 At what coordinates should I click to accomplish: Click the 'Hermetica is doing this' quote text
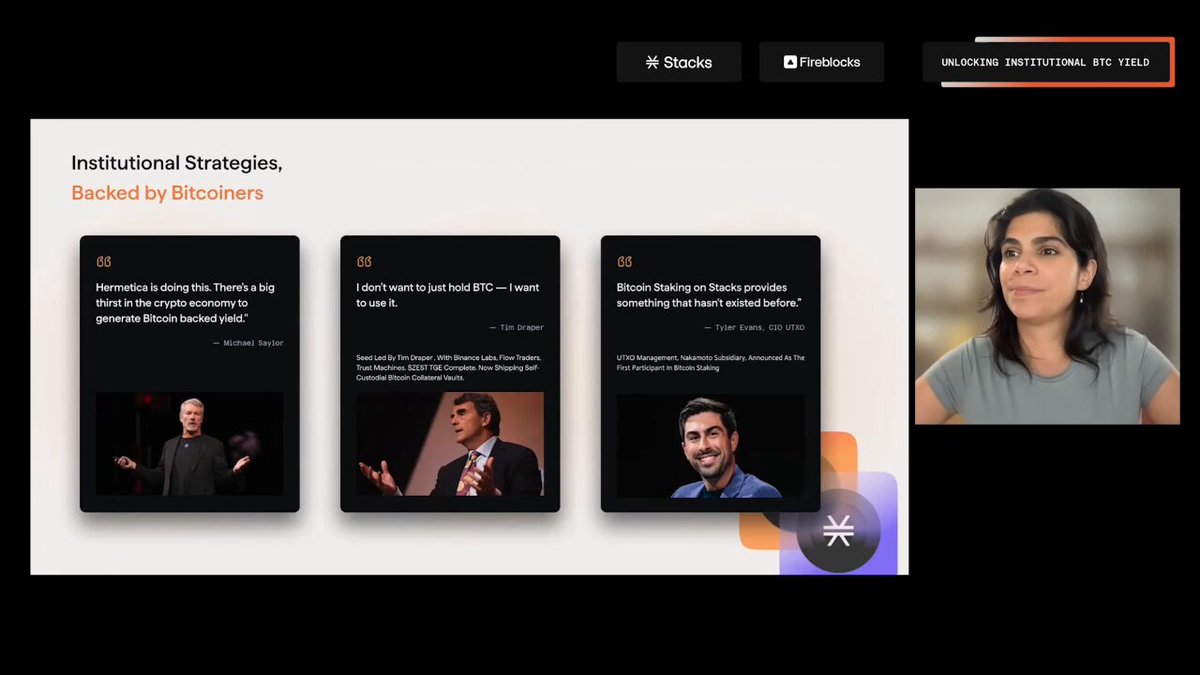pyautogui.click(x=185, y=302)
